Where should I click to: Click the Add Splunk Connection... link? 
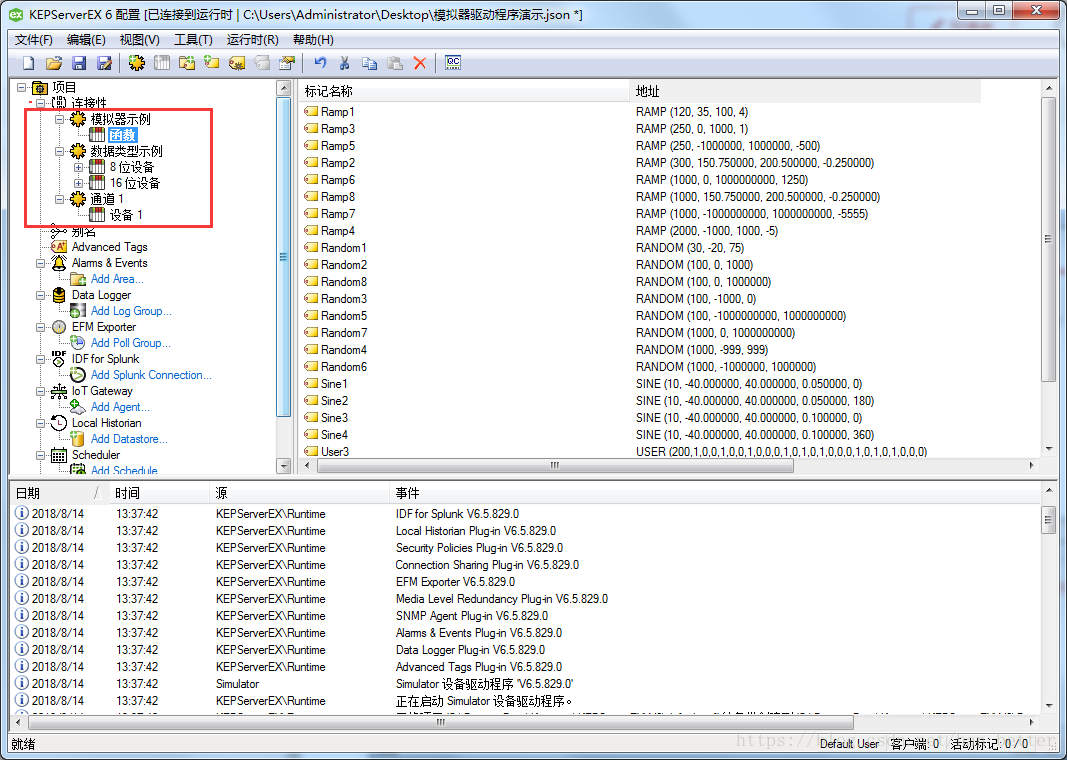tap(151, 375)
